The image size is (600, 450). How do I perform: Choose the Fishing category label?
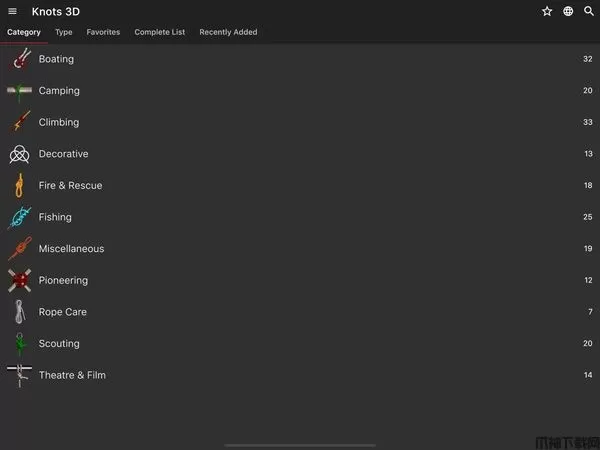point(55,217)
